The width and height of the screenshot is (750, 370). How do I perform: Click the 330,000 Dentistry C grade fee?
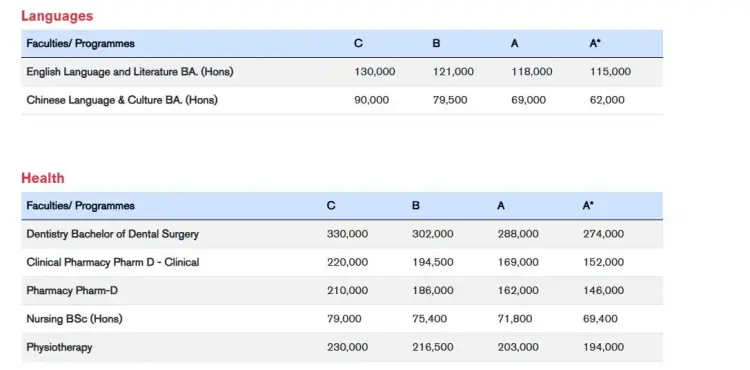click(x=347, y=234)
